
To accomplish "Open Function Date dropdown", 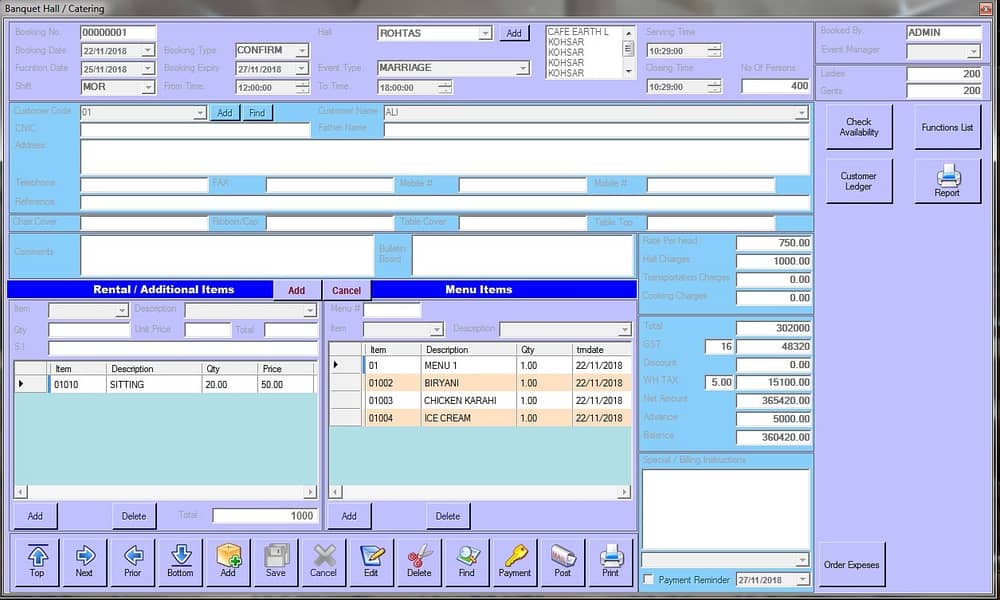I will [147, 68].
